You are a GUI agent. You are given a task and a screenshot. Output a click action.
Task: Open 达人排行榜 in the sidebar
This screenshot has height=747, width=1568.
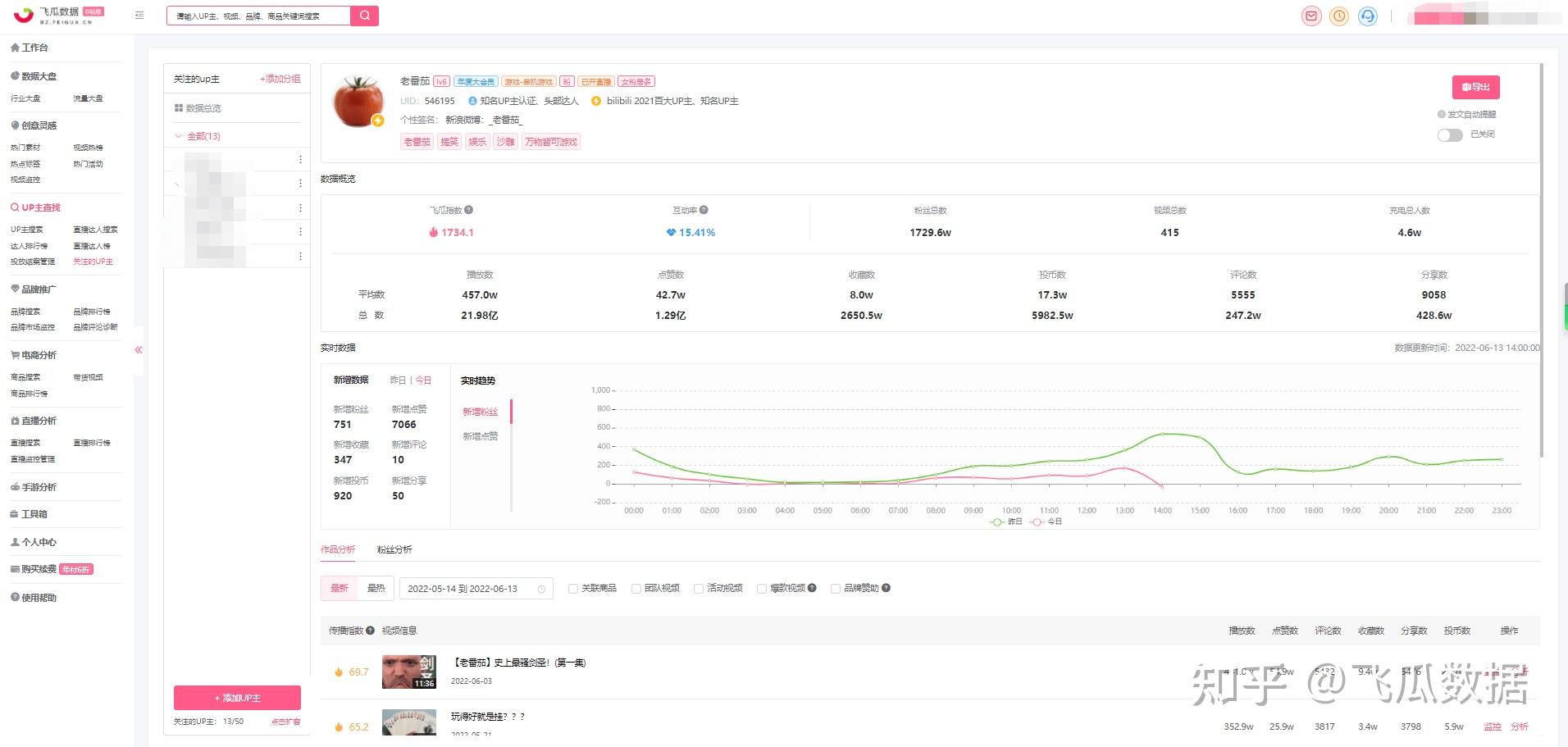(x=30, y=246)
